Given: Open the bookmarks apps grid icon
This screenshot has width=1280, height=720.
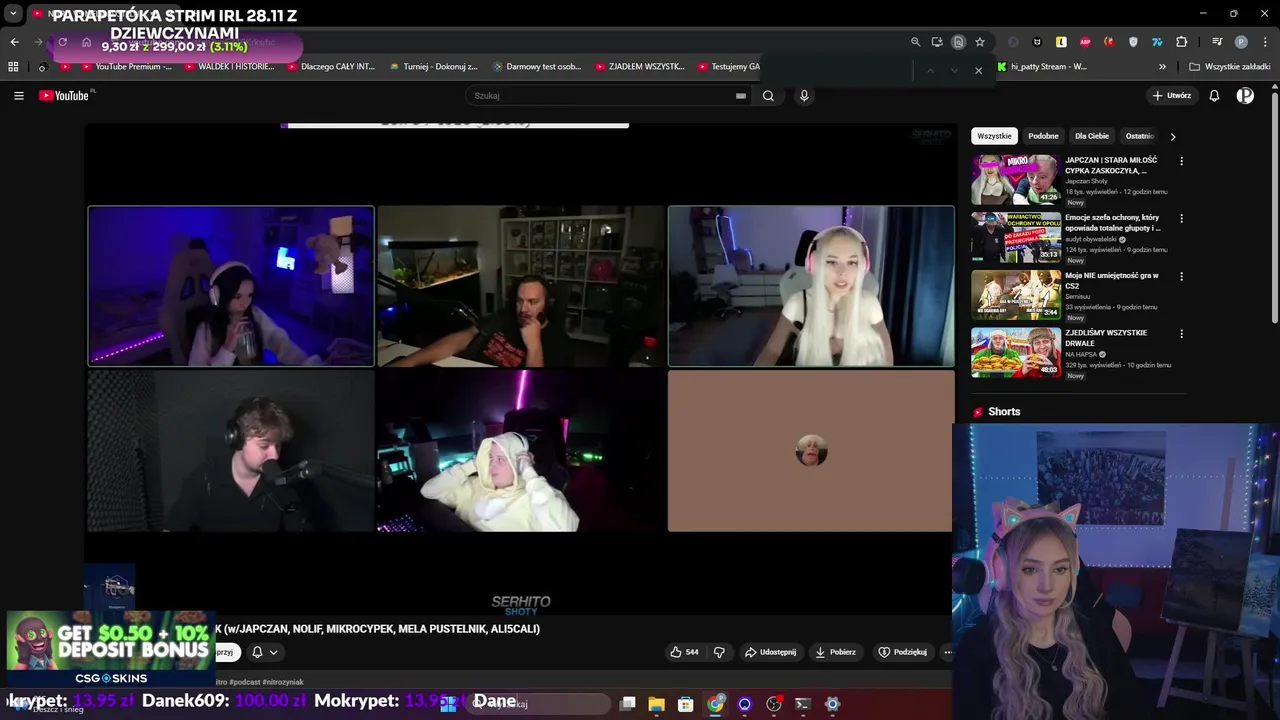Looking at the screenshot, I should click(x=13, y=67).
